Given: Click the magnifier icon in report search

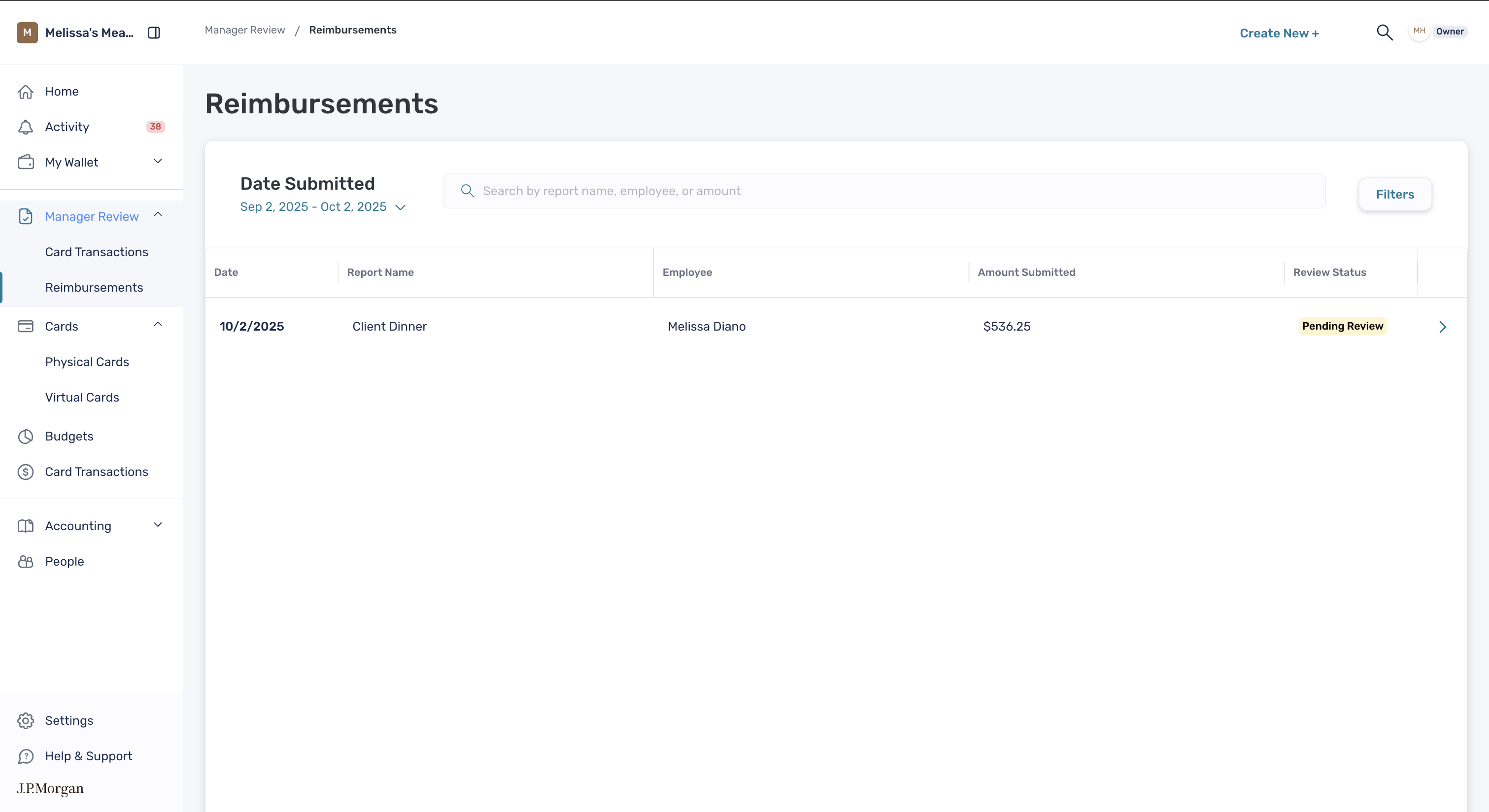Looking at the screenshot, I should coord(467,191).
